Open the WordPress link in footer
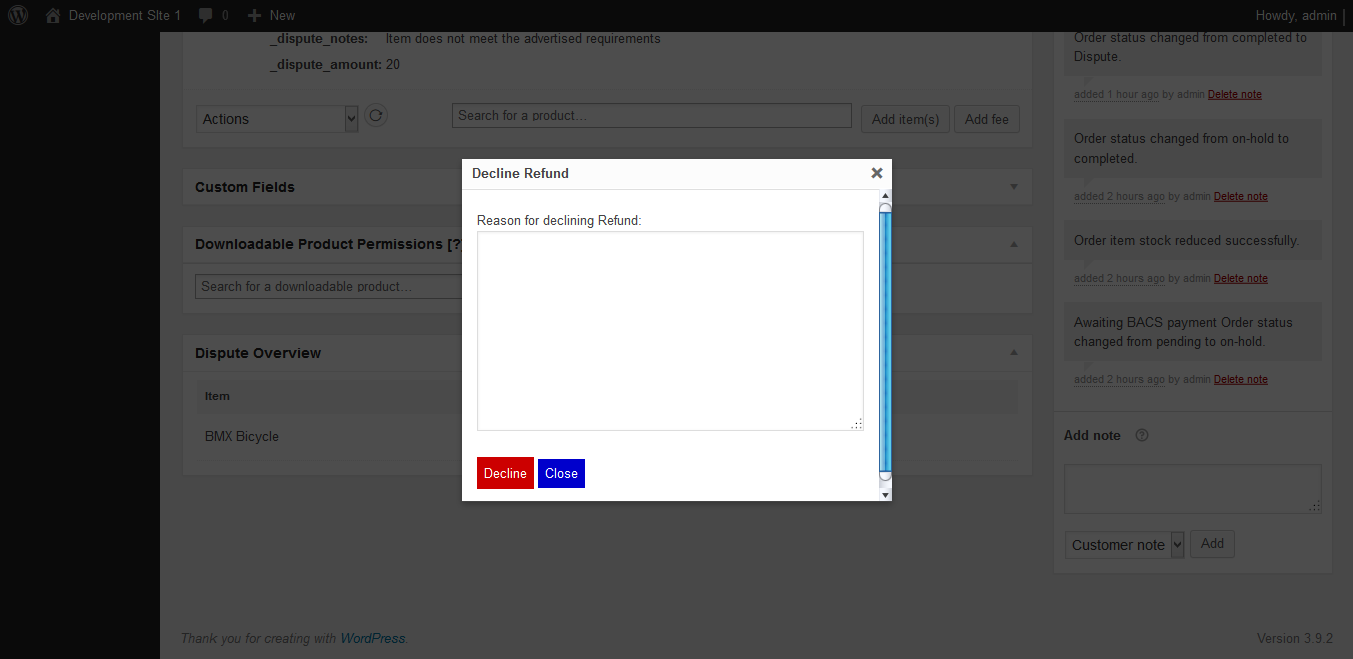Viewport: 1353px width, 659px height. [373, 638]
